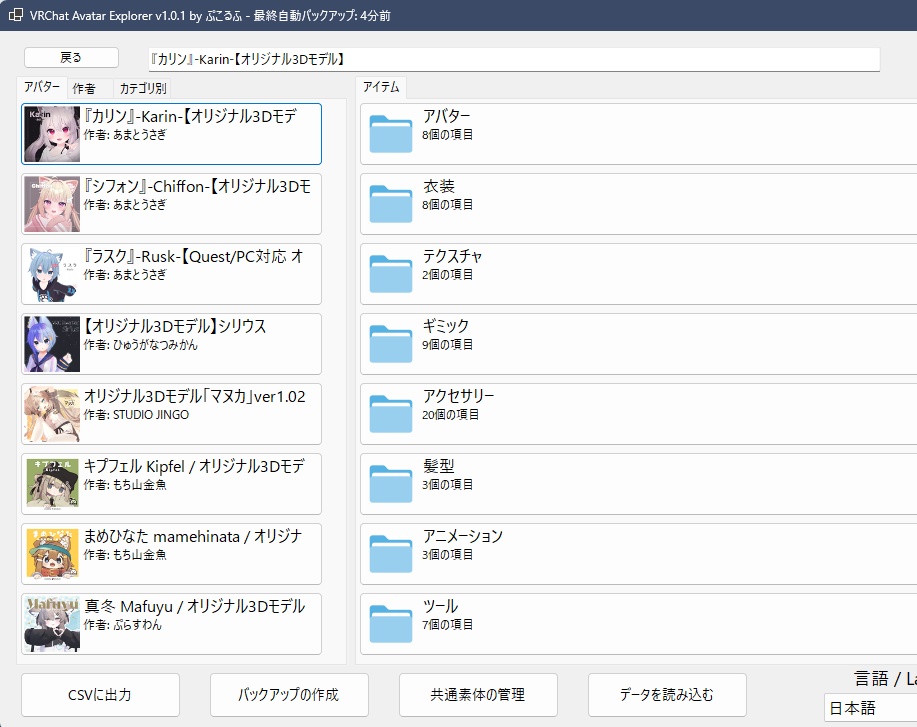
Task: Open 共通素体の管理 management dialog
Action: coord(478,695)
